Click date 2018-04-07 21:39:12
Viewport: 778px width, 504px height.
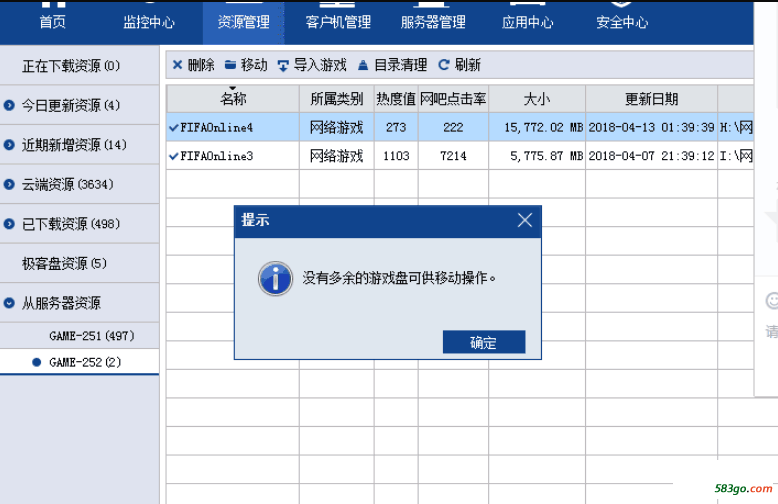click(651, 156)
